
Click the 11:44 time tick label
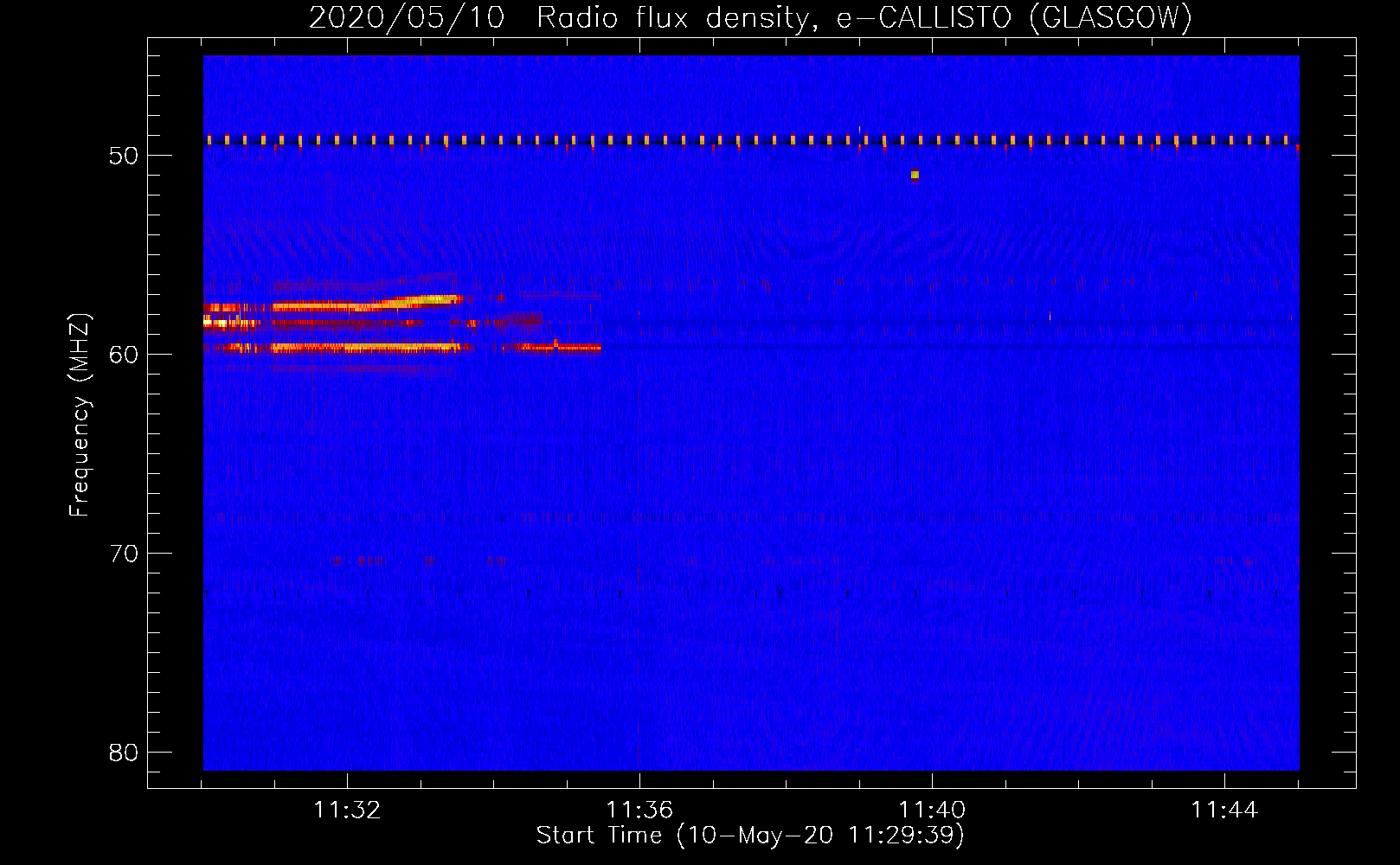coord(1224,810)
